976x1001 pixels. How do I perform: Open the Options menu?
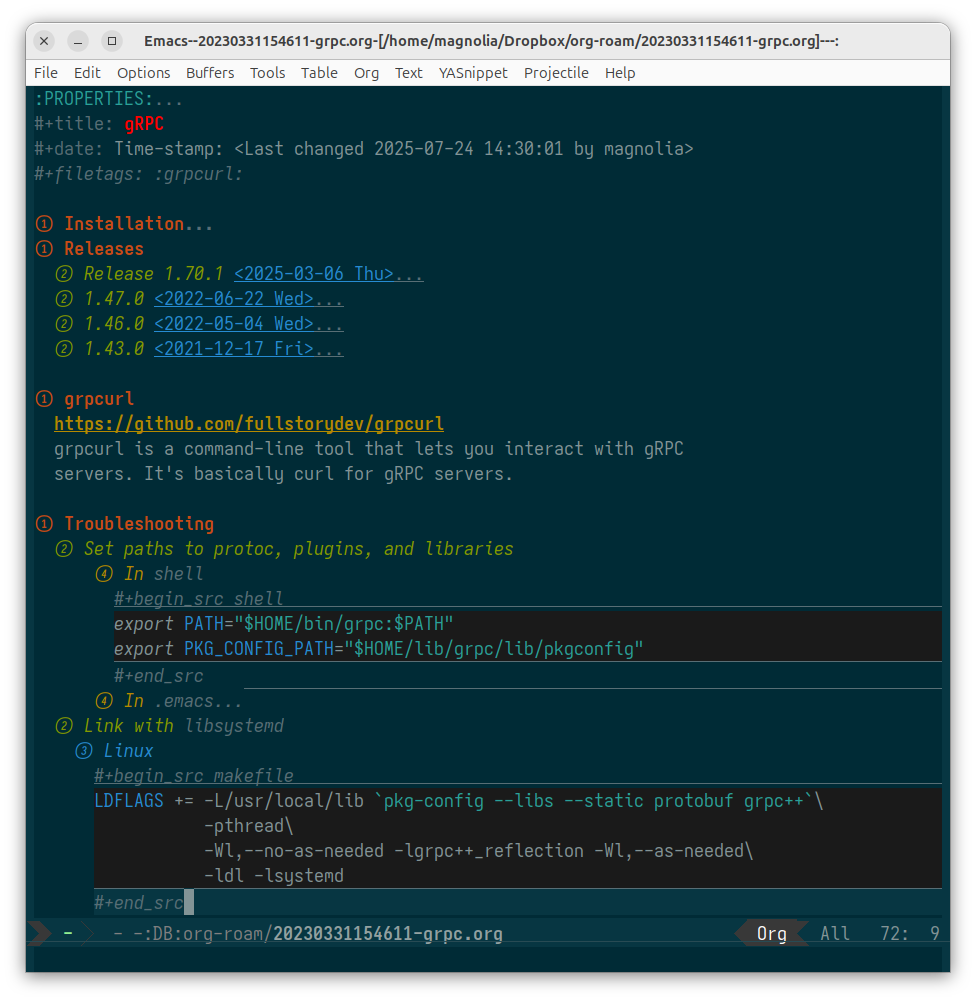pos(144,73)
